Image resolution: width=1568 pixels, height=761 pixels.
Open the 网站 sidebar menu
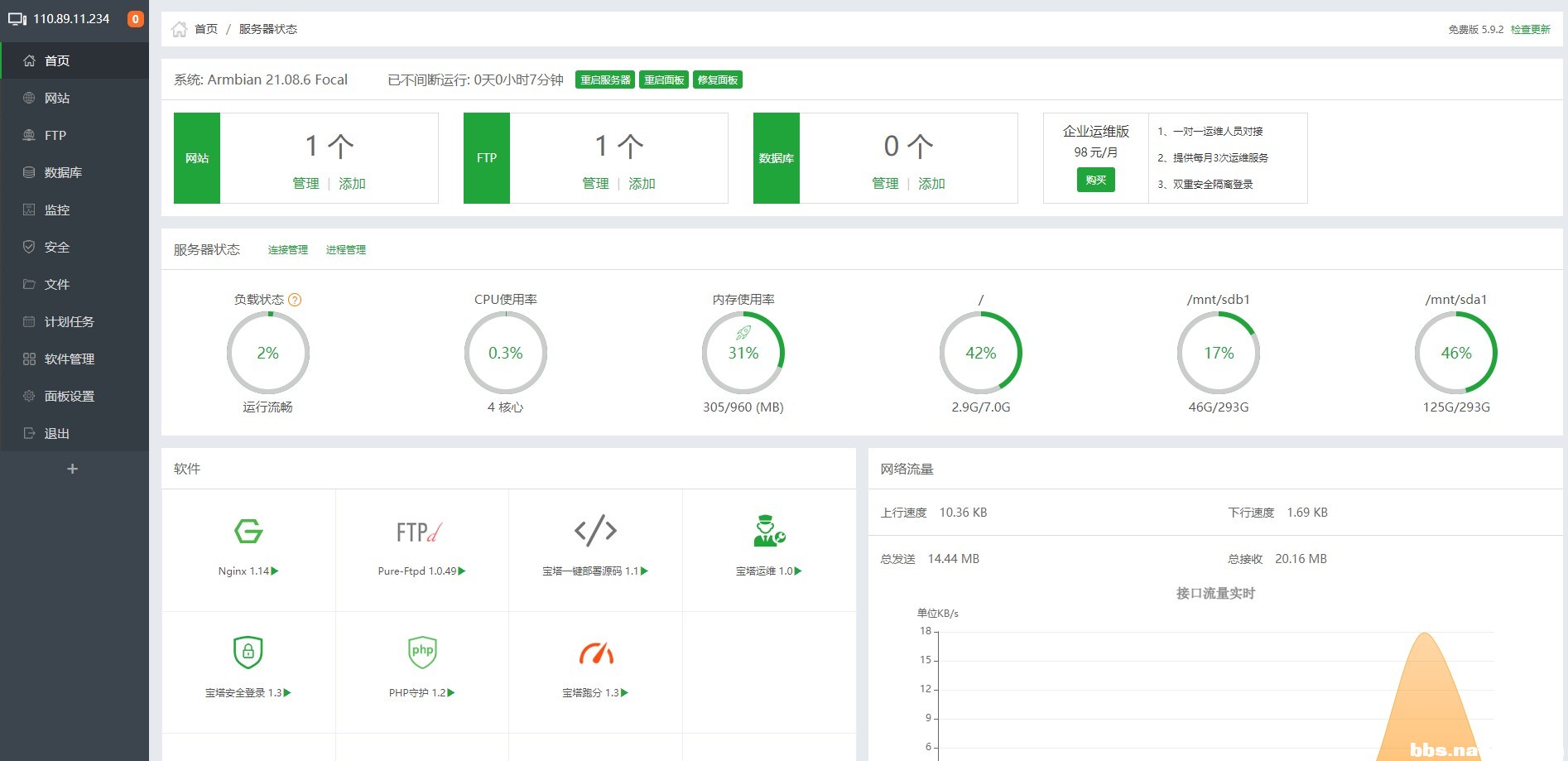pos(75,98)
